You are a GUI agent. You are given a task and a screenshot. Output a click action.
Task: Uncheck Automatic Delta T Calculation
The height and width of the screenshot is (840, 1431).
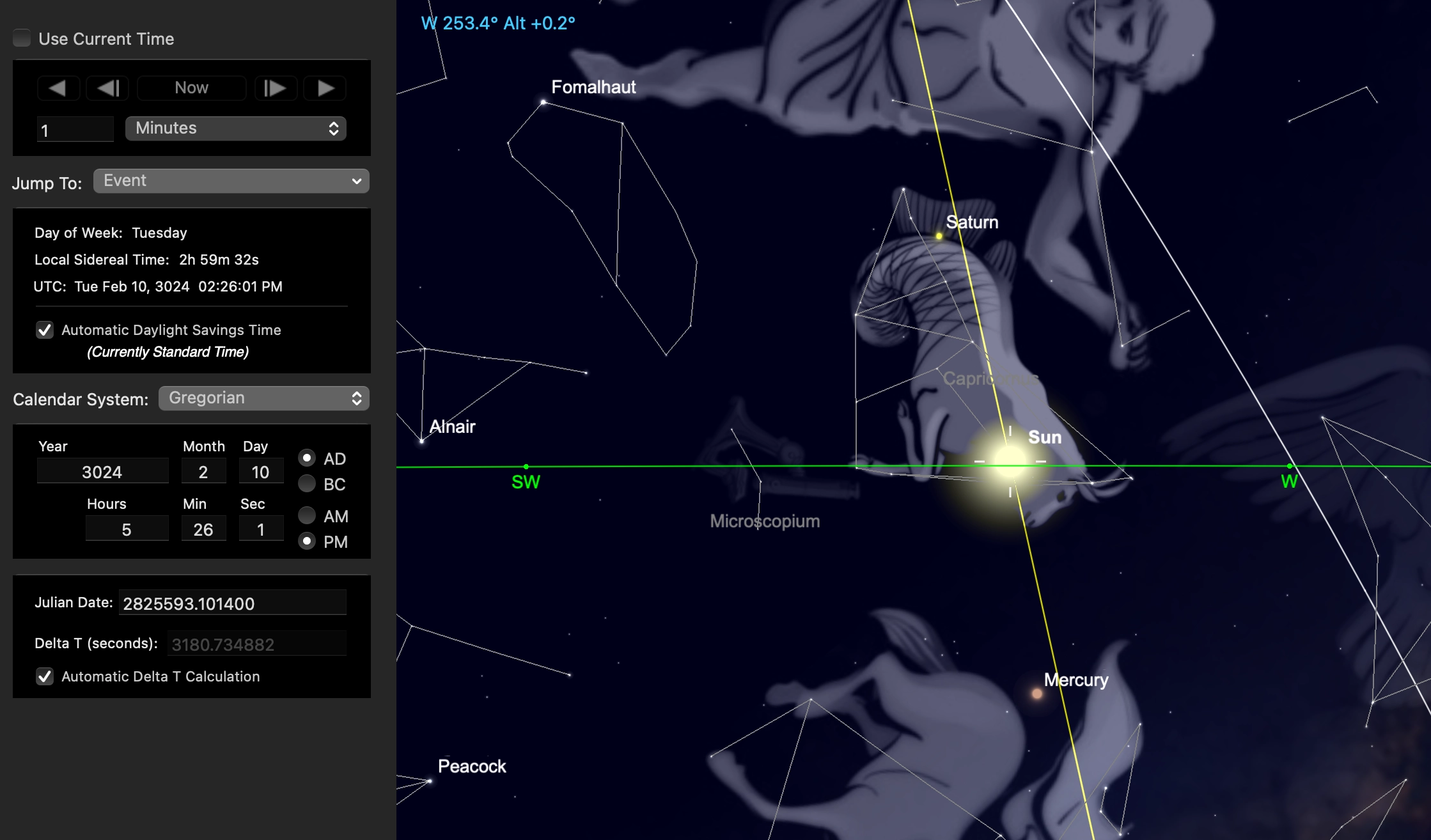pos(45,676)
